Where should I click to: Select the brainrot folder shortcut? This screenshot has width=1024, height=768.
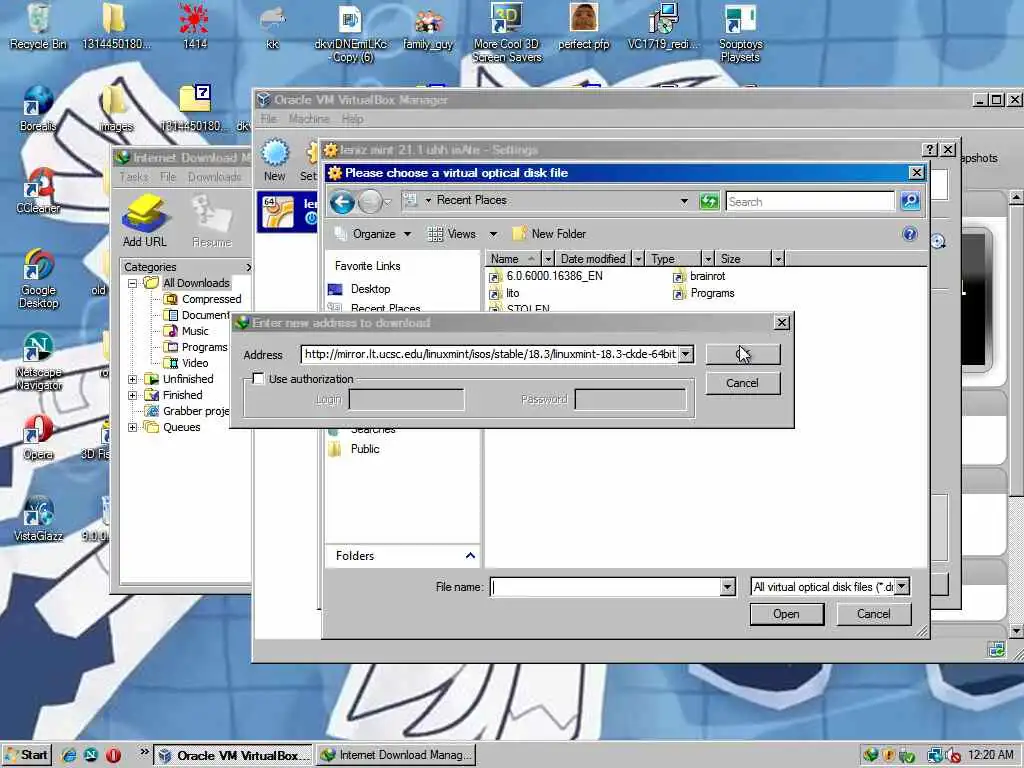coord(699,276)
